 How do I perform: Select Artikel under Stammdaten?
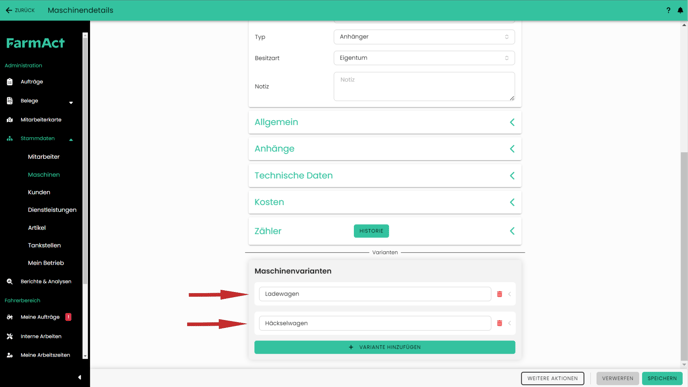click(x=36, y=228)
